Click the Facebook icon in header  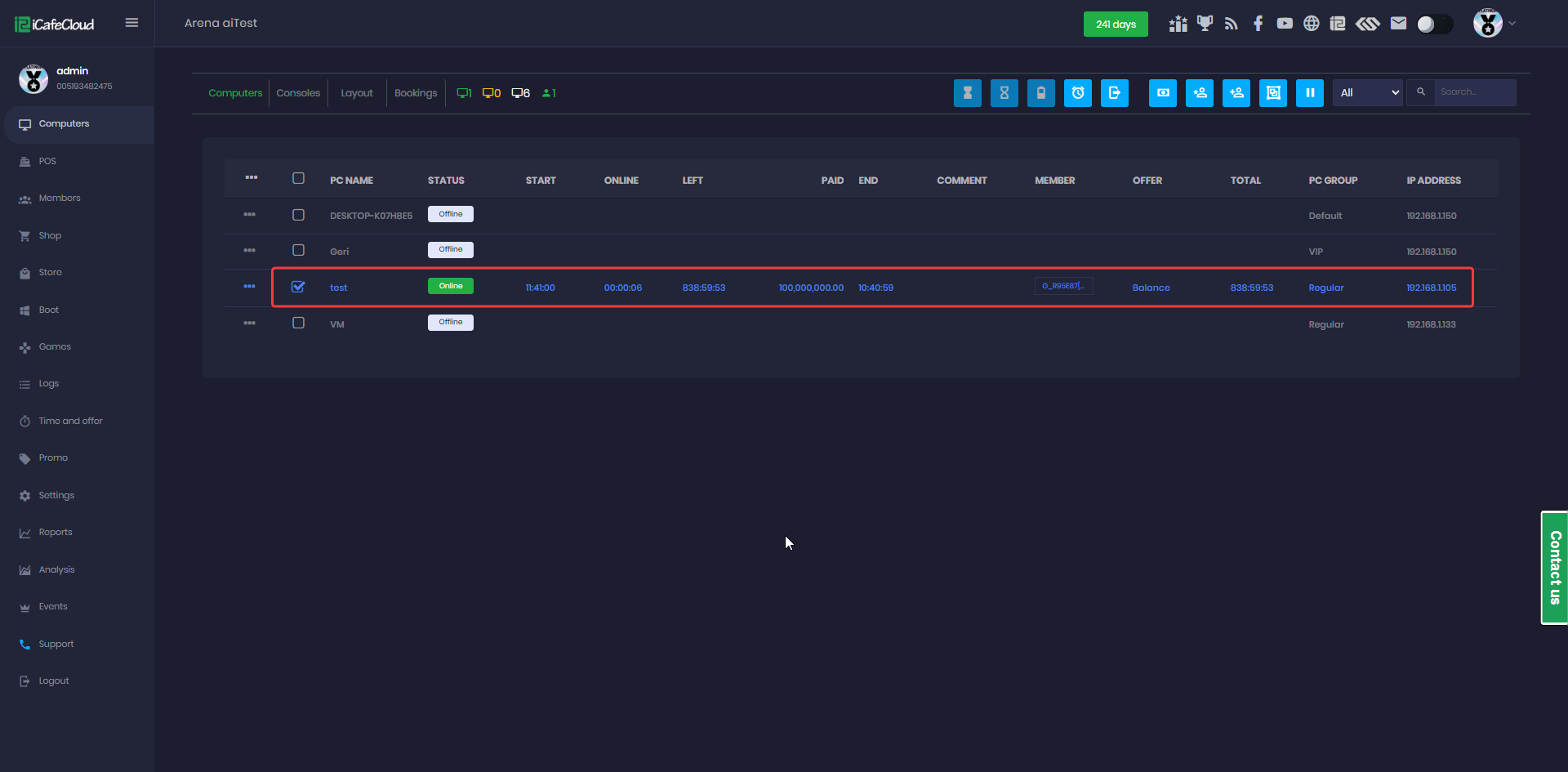(x=1258, y=24)
